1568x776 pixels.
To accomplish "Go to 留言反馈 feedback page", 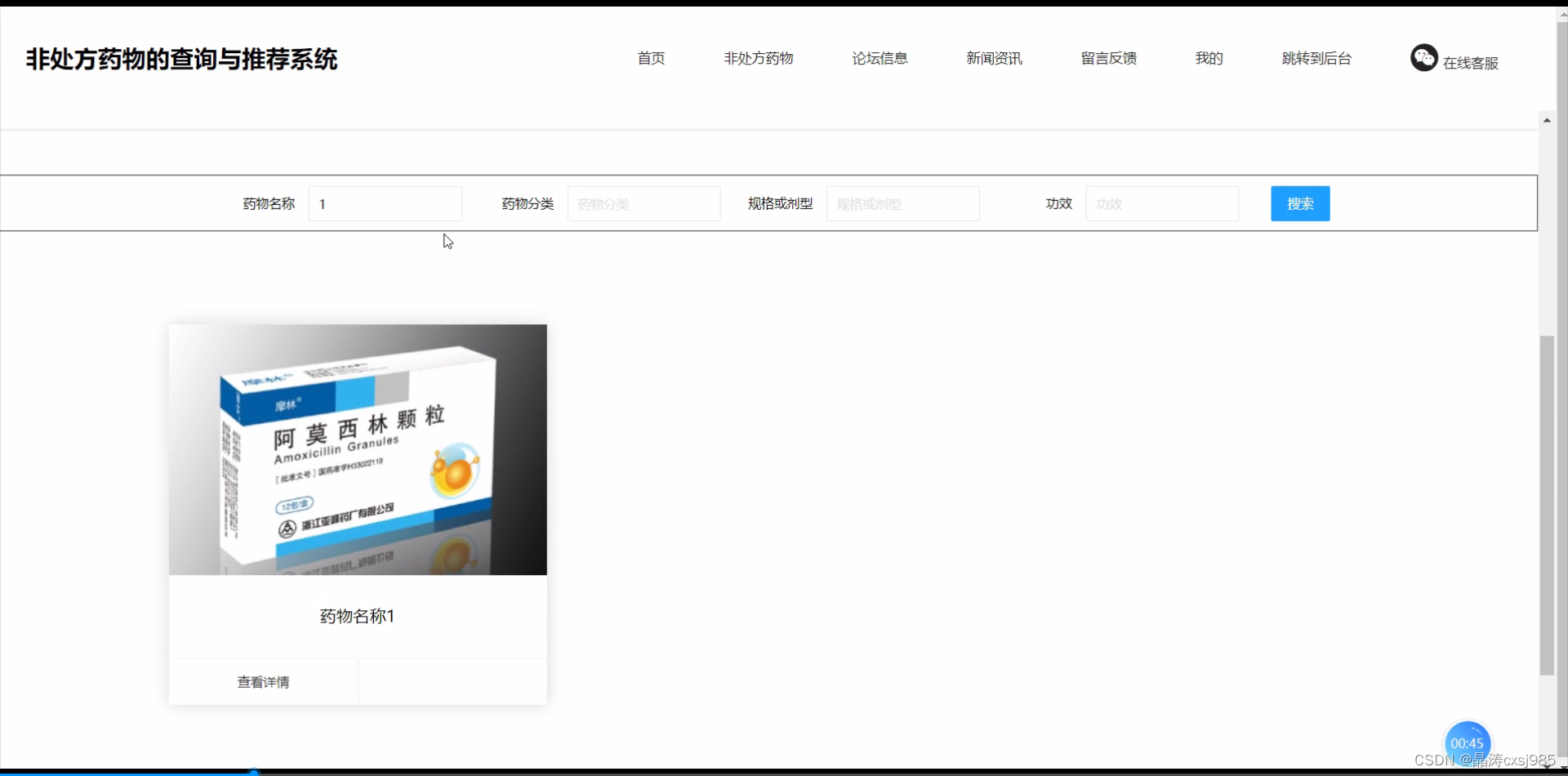I will click(1107, 58).
